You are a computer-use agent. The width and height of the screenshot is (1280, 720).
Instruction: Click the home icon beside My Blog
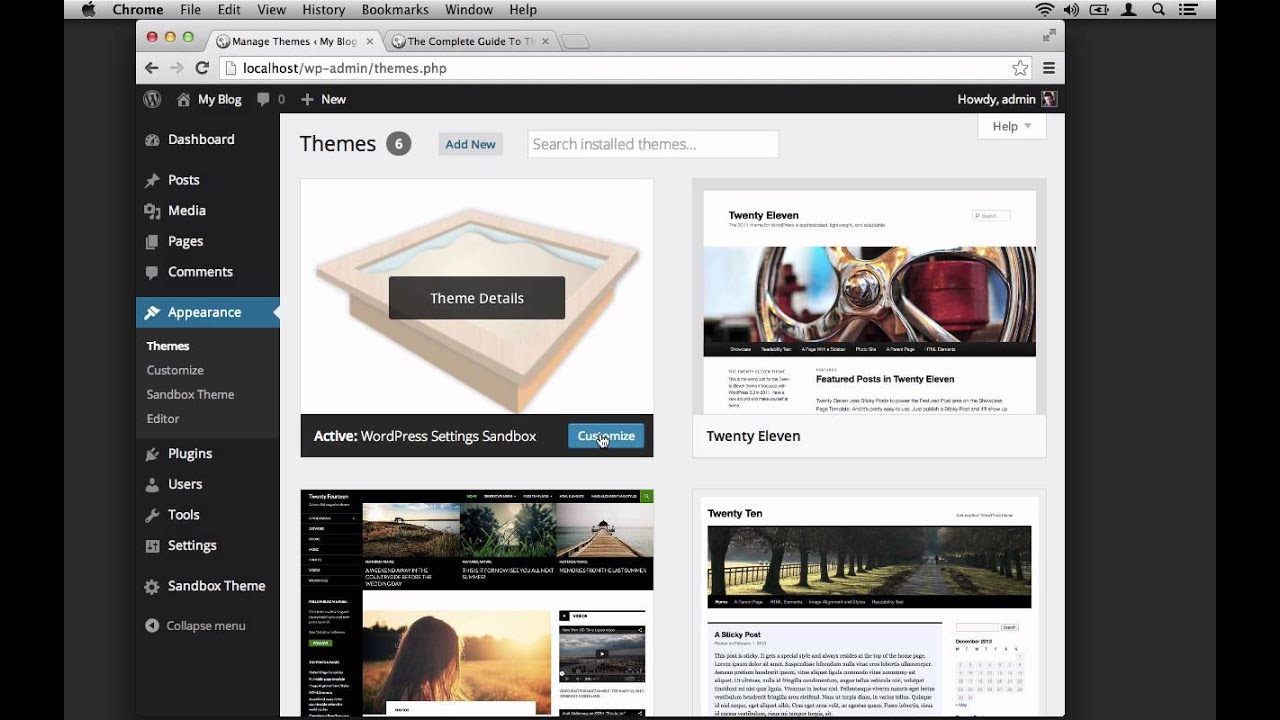tap(183, 99)
